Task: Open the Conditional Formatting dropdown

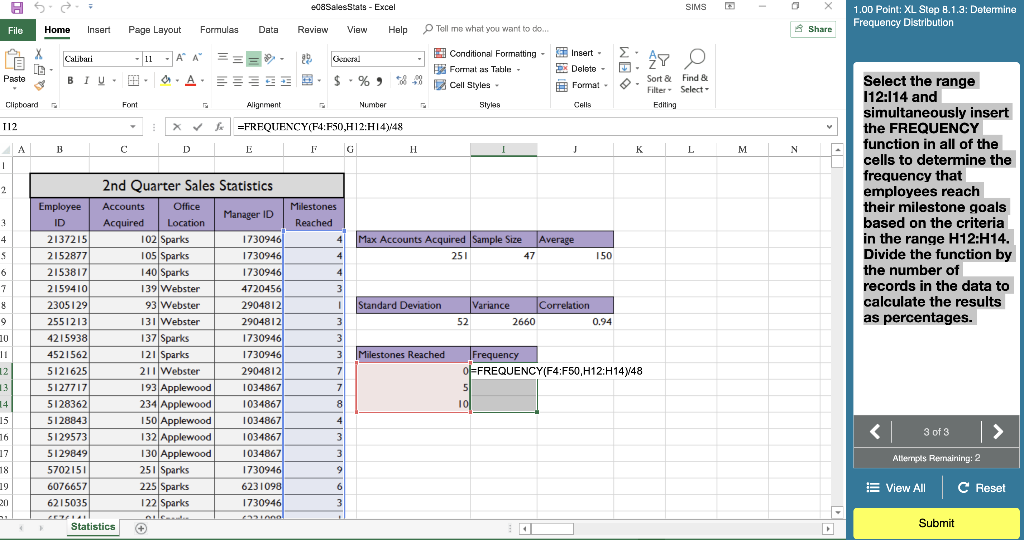Action: pyautogui.click(x=489, y=54)
